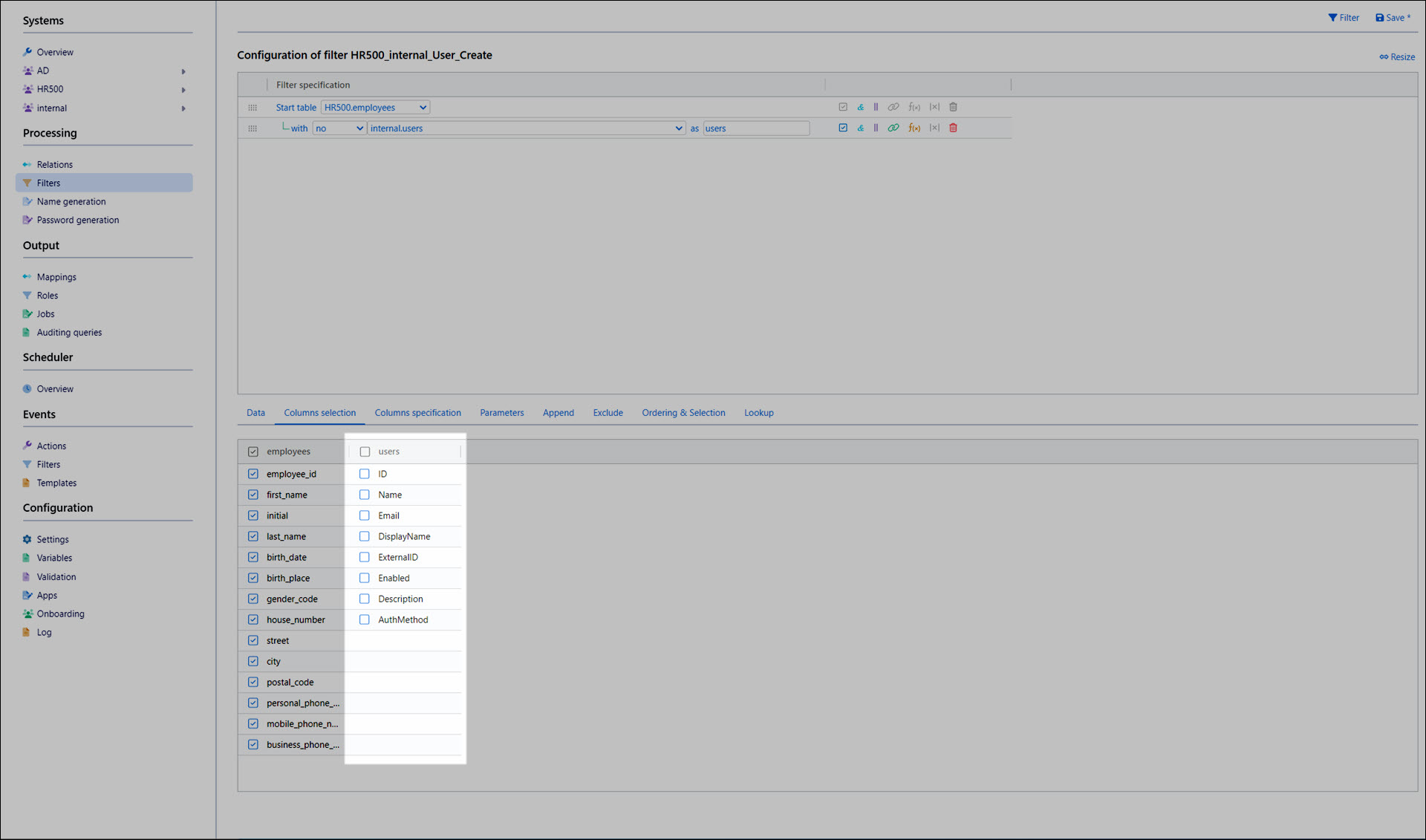Click the alias input field containing users

[x=756, y=128]
